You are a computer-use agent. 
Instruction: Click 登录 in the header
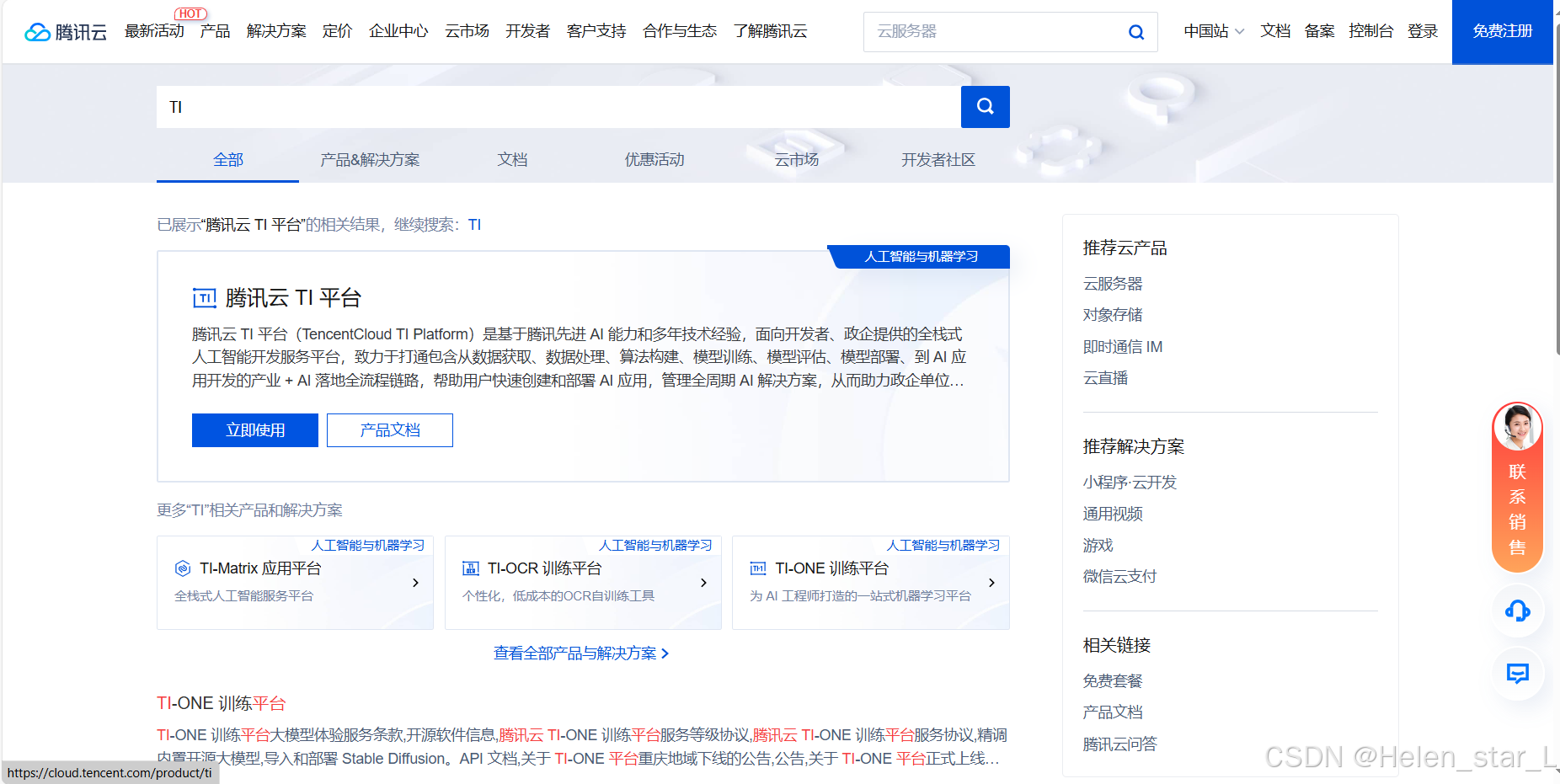(1423, 31)
